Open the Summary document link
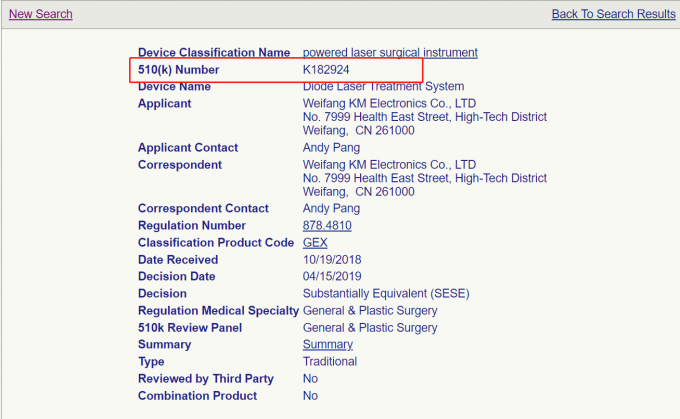Viewport: 680px width, 419px height. pos(327,345)
